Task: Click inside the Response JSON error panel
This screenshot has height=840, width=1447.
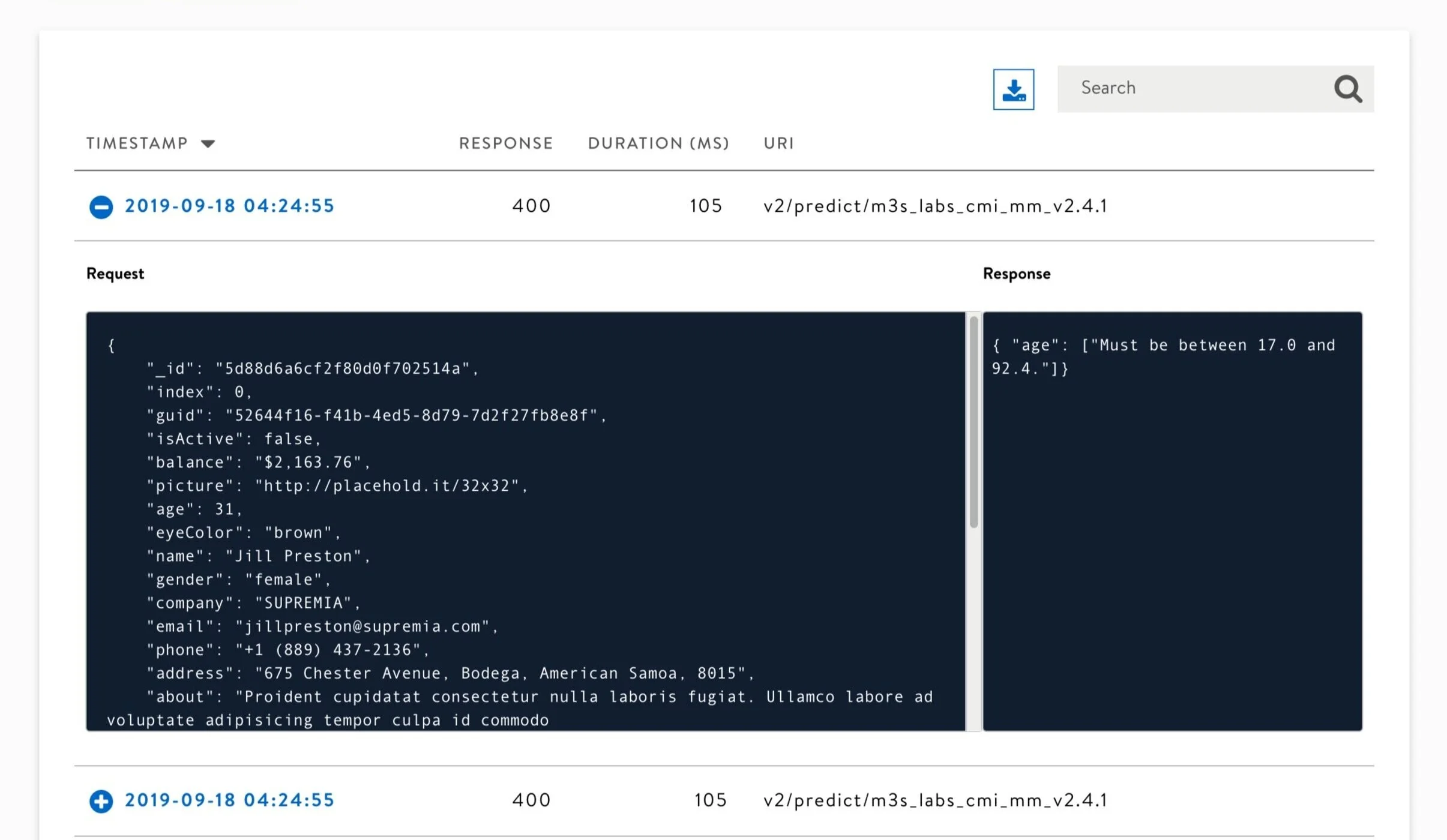Action: (1172, 540)
